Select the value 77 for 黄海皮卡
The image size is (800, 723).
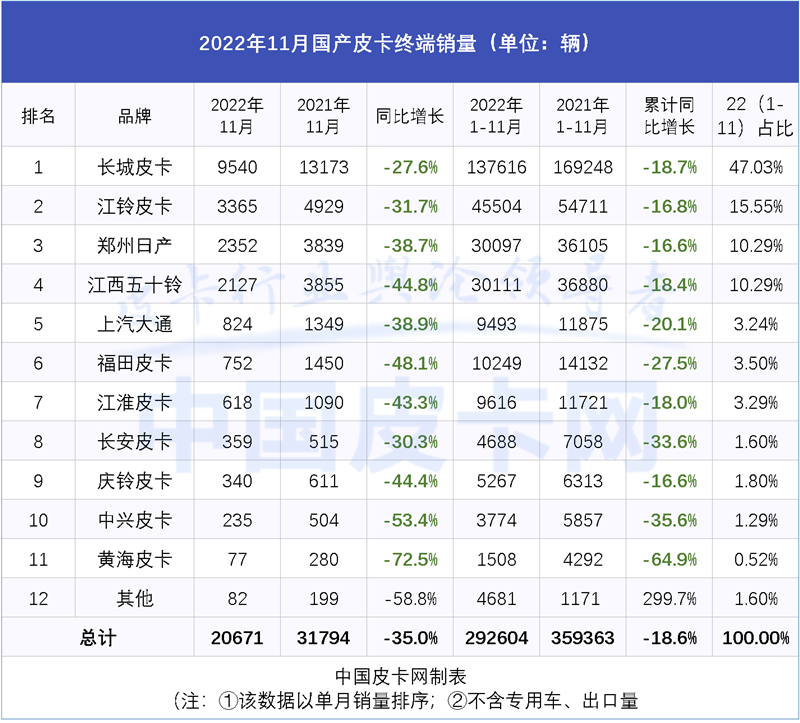tap(237, 560)
